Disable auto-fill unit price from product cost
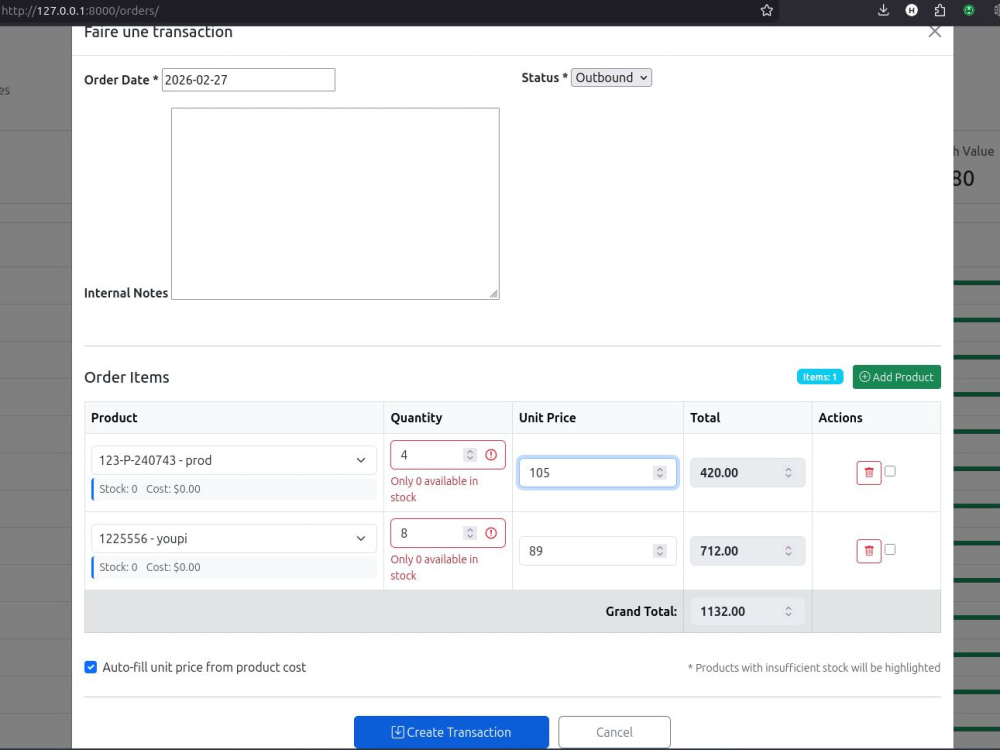This screenshot has width=1000, height=750. click(x=91, y=667)
